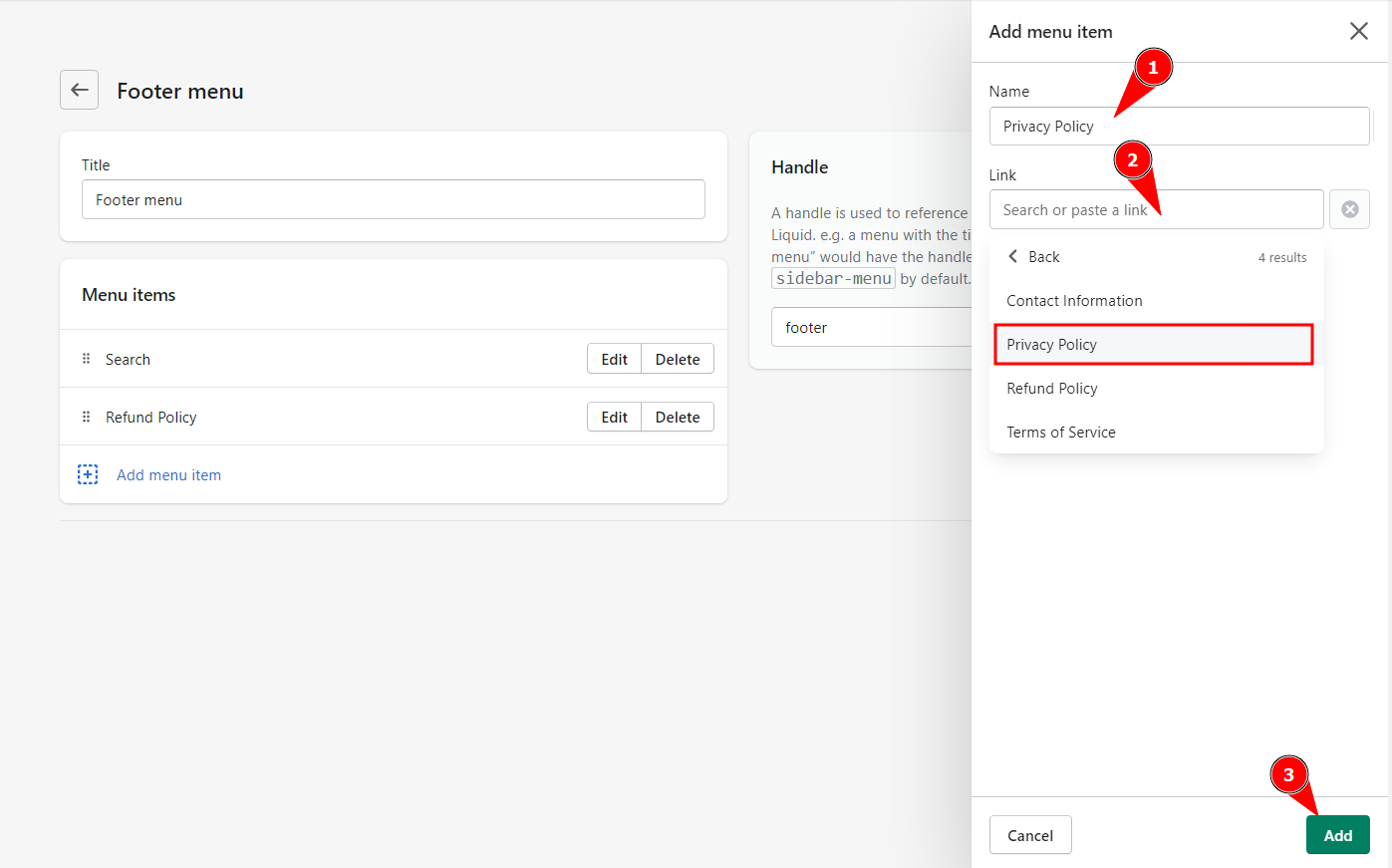
Task: Delete the Refund Policy menu item
Action: (x=678, y=417)
